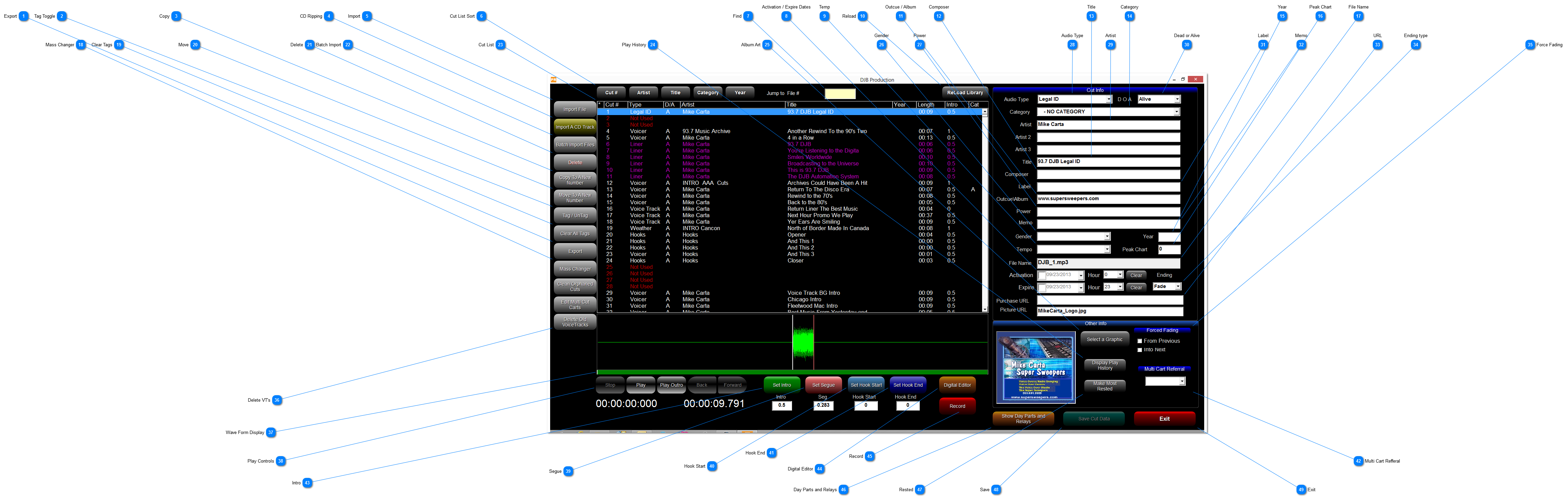Clear the Expire date with Clear button
Image resolution: width=1568 pixels, height=498 pixels.
pos(1136,288)
